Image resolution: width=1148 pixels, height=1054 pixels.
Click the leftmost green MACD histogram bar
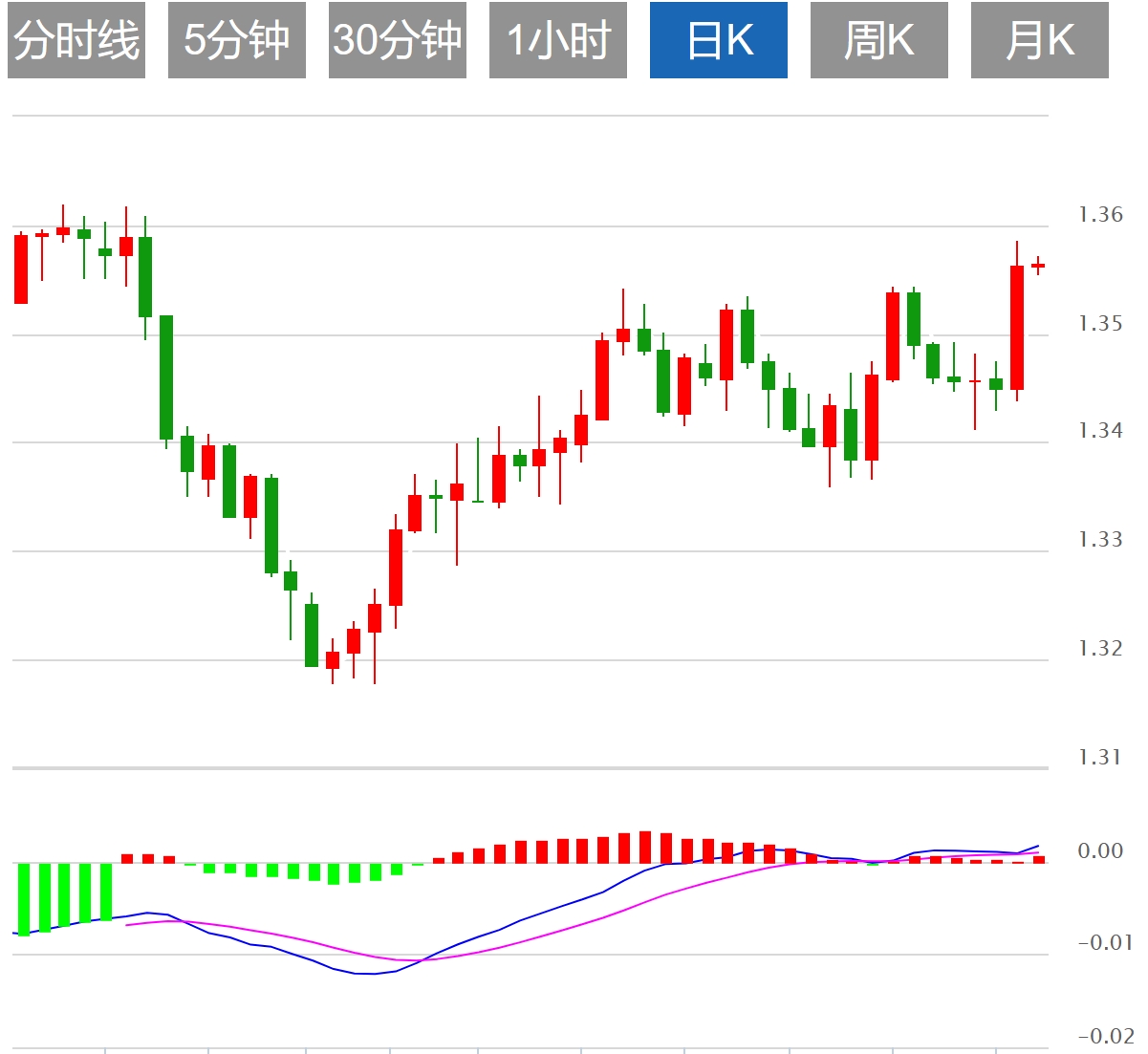tap(23, 898)
